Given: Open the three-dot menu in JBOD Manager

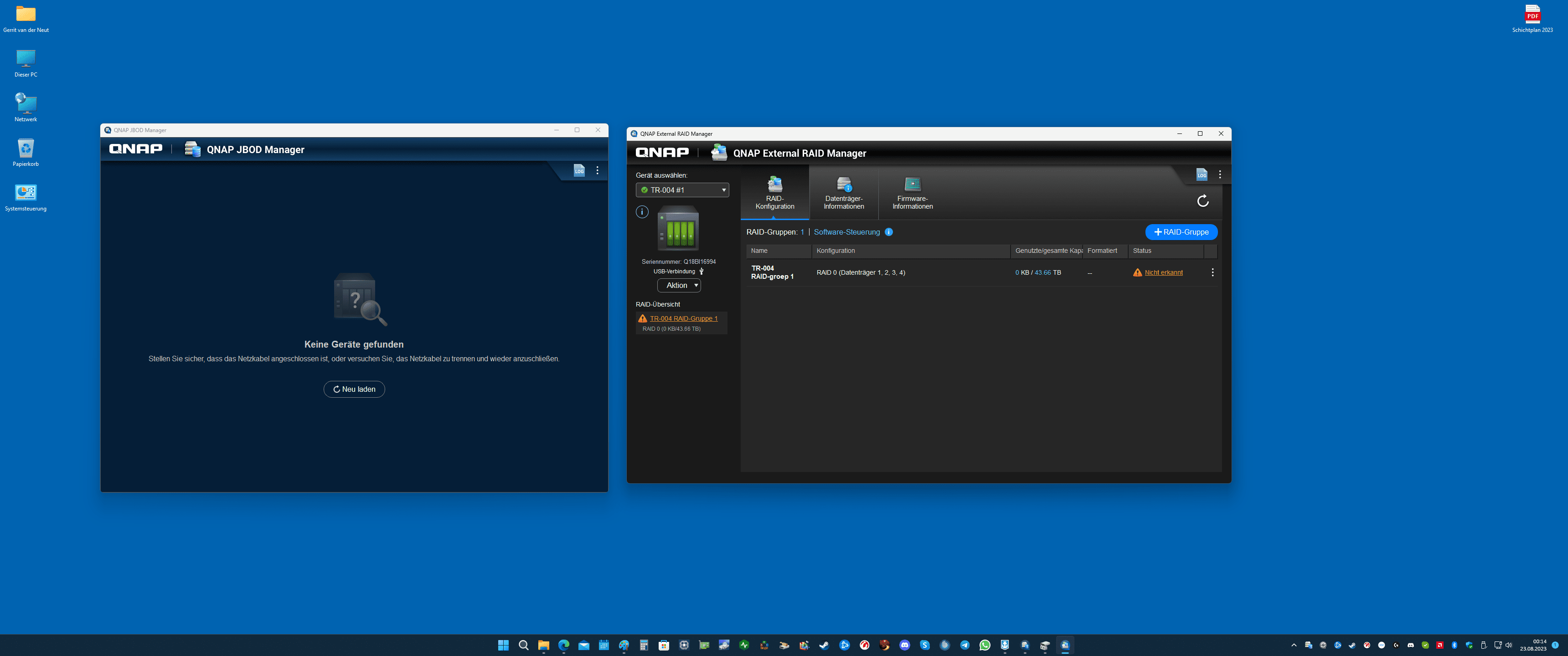Looking at the screenshot, I should (597, 171).
